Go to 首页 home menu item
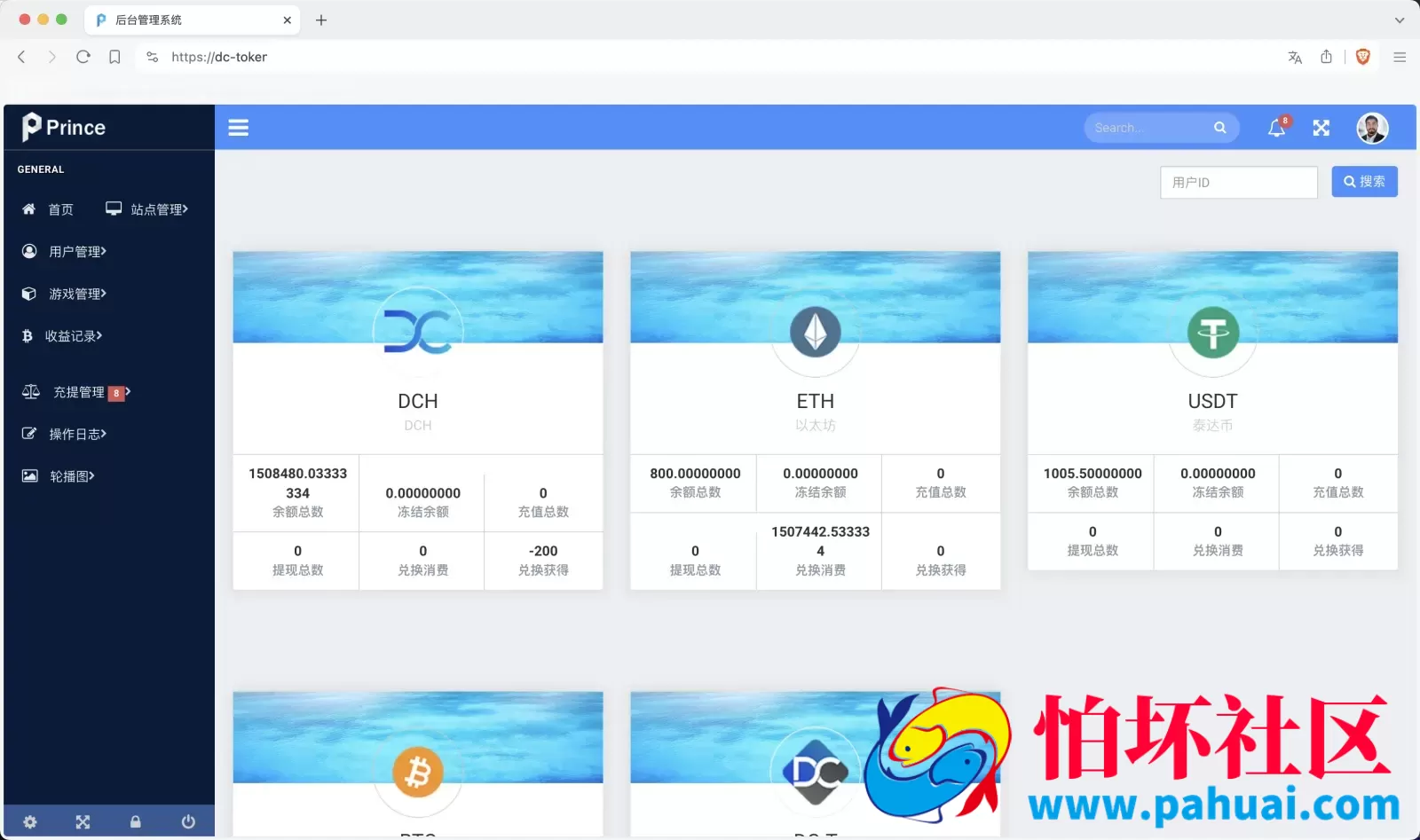 48,209
